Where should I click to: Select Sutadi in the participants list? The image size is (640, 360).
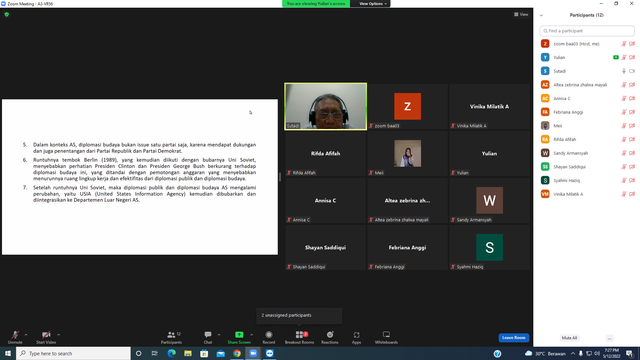(587, 71)
